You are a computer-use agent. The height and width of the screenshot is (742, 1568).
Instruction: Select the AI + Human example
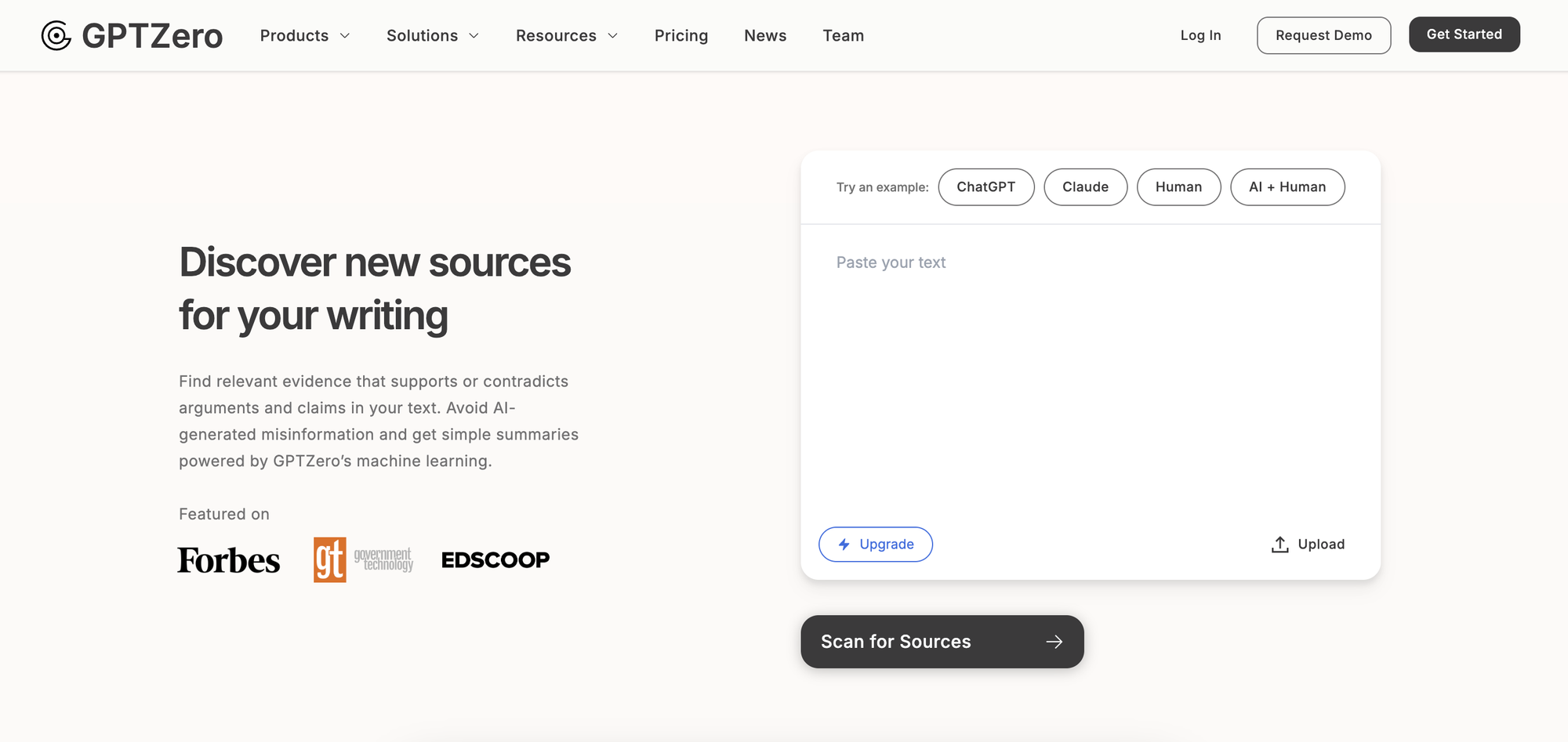(x=1287, y=187)
